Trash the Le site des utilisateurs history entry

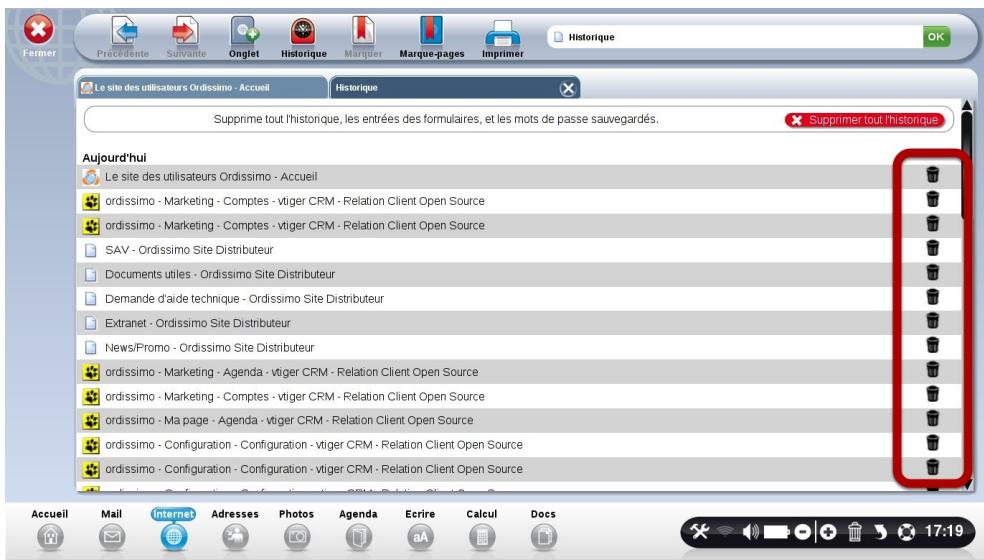(933, 175)
